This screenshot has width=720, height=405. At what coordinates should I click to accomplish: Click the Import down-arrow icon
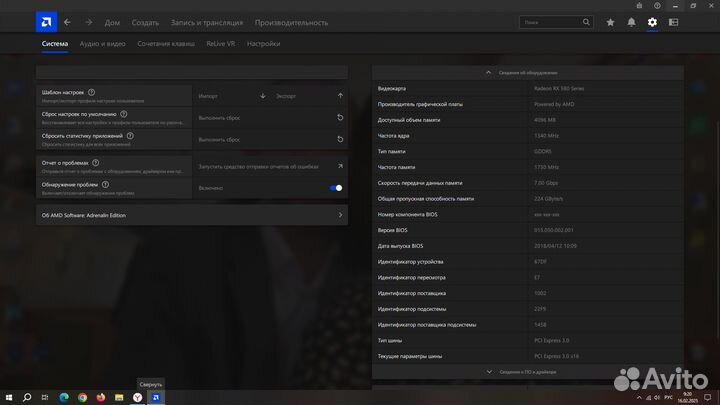click(263, 96)
